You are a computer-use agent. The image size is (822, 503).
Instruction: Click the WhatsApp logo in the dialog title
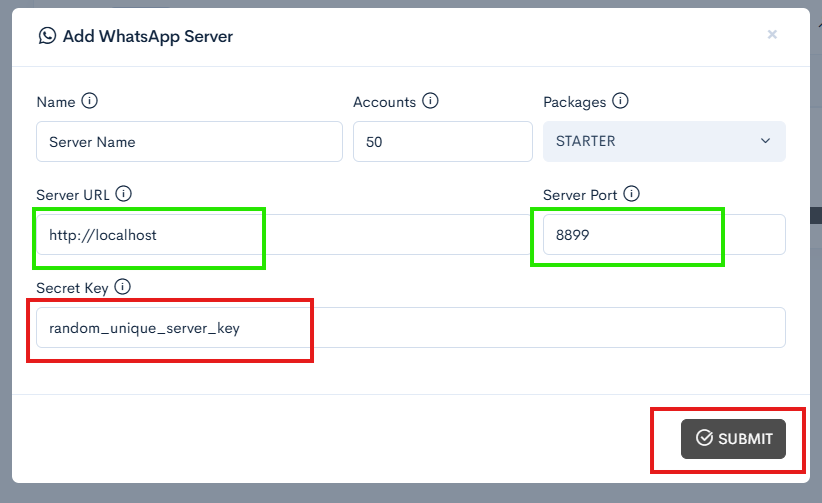coord(47,36)
